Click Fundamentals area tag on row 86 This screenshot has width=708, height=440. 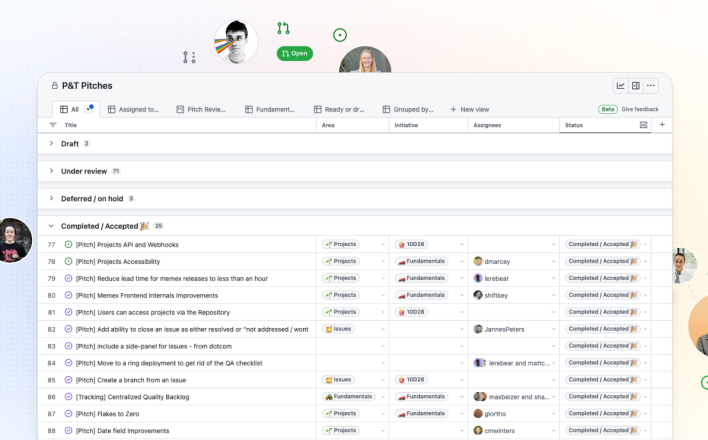pos(349,397)
